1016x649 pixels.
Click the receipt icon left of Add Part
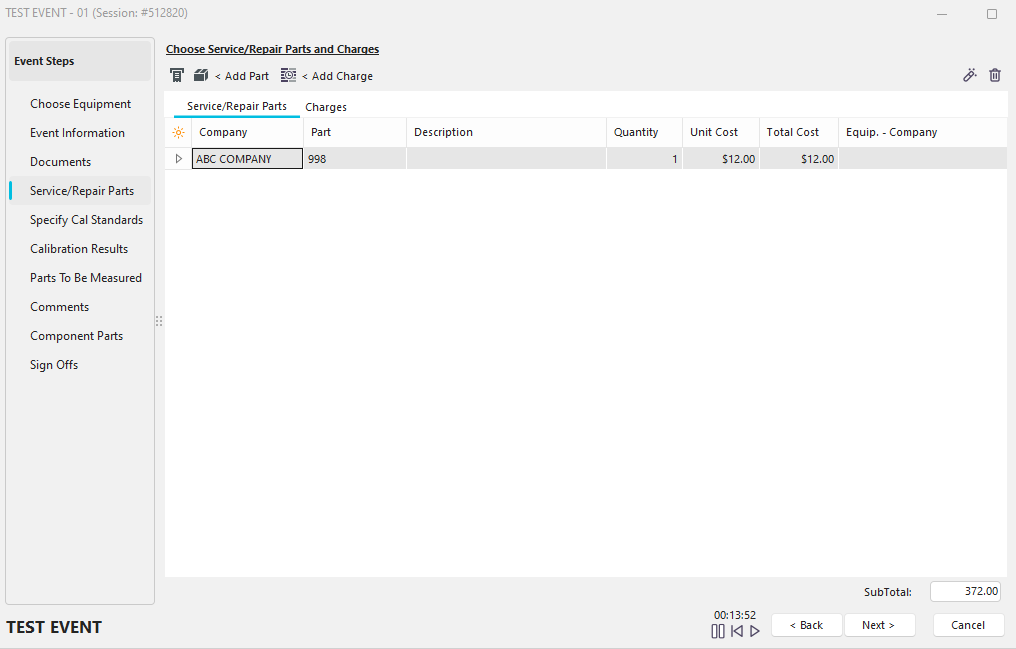pyautogui.click(x=177, y=75)
